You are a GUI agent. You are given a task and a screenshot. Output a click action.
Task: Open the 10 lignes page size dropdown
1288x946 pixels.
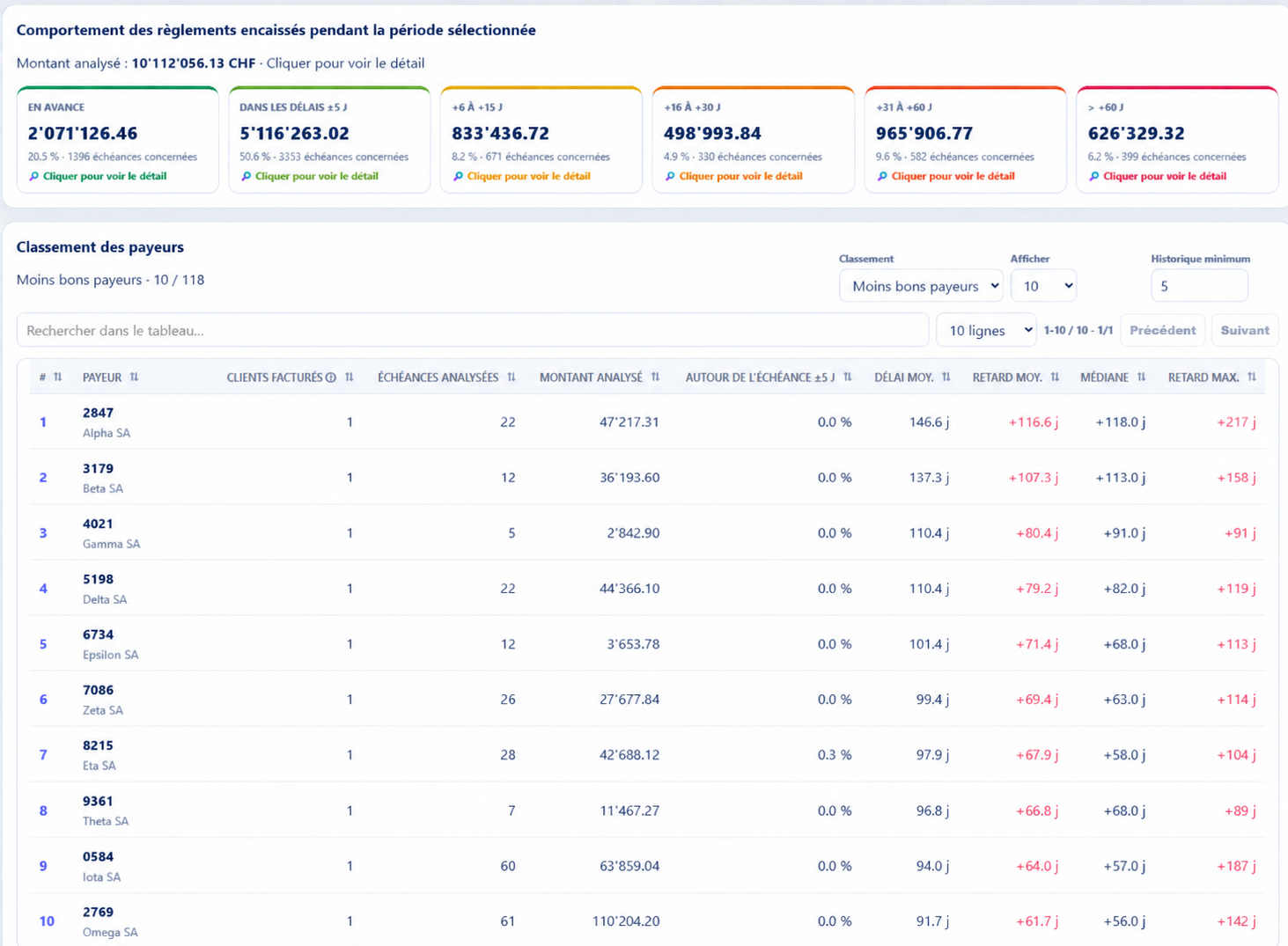click(x=986, y=330)
